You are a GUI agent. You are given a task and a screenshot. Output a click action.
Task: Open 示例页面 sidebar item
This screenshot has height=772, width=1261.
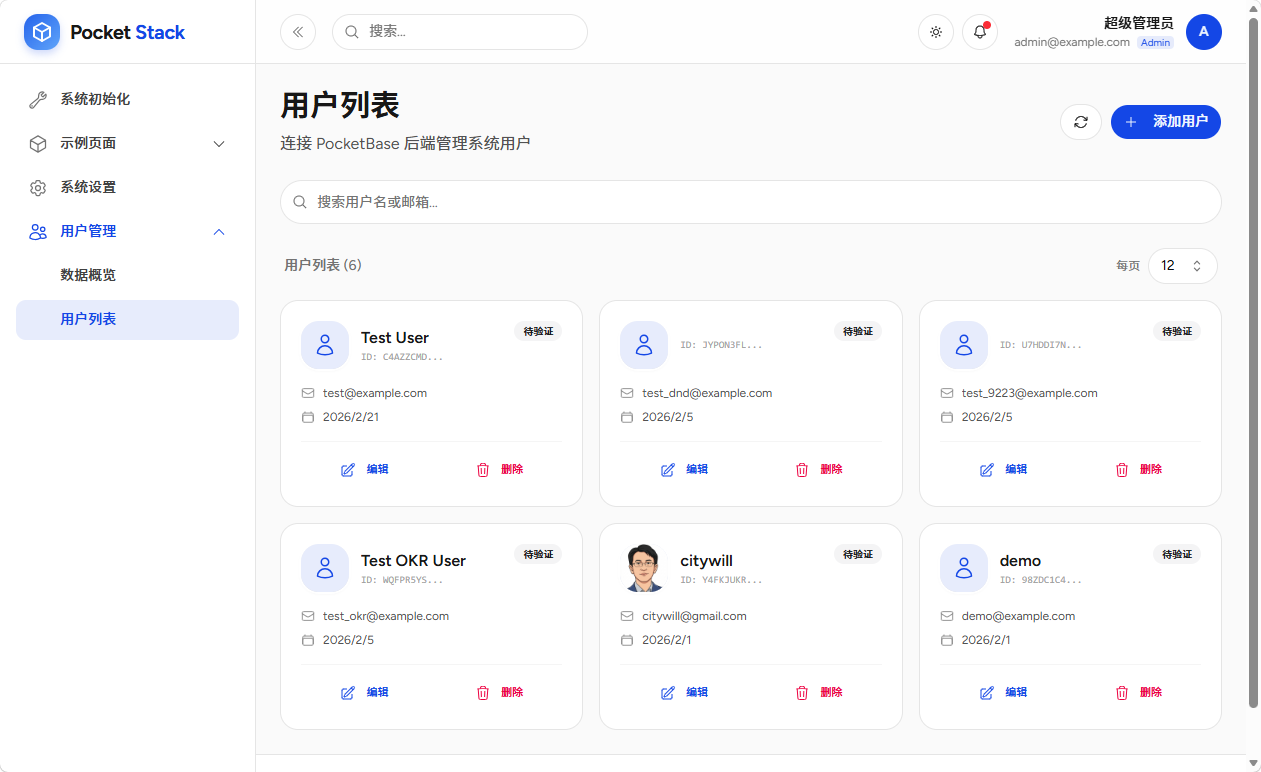click(x=127, y=143)
